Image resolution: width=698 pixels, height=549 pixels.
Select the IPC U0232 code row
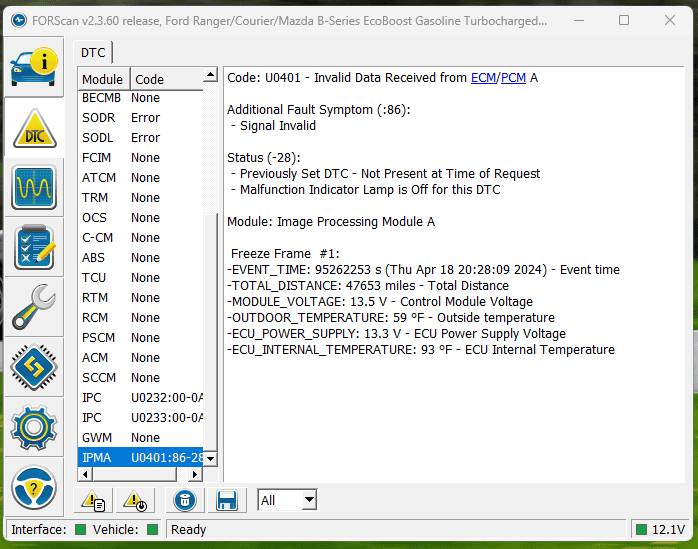pos(140,398)
